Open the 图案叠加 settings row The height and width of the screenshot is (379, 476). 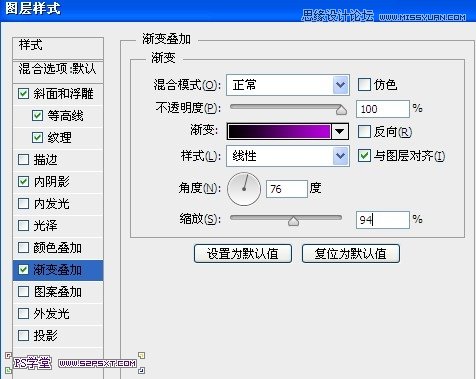pos(58,292)
